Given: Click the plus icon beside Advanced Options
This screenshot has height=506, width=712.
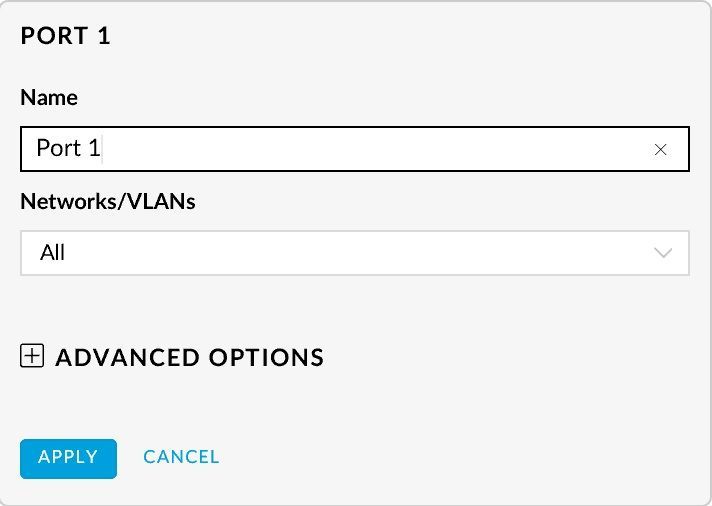Looking at the screenshot, I should pyautogui.click(x=32, y=356).
